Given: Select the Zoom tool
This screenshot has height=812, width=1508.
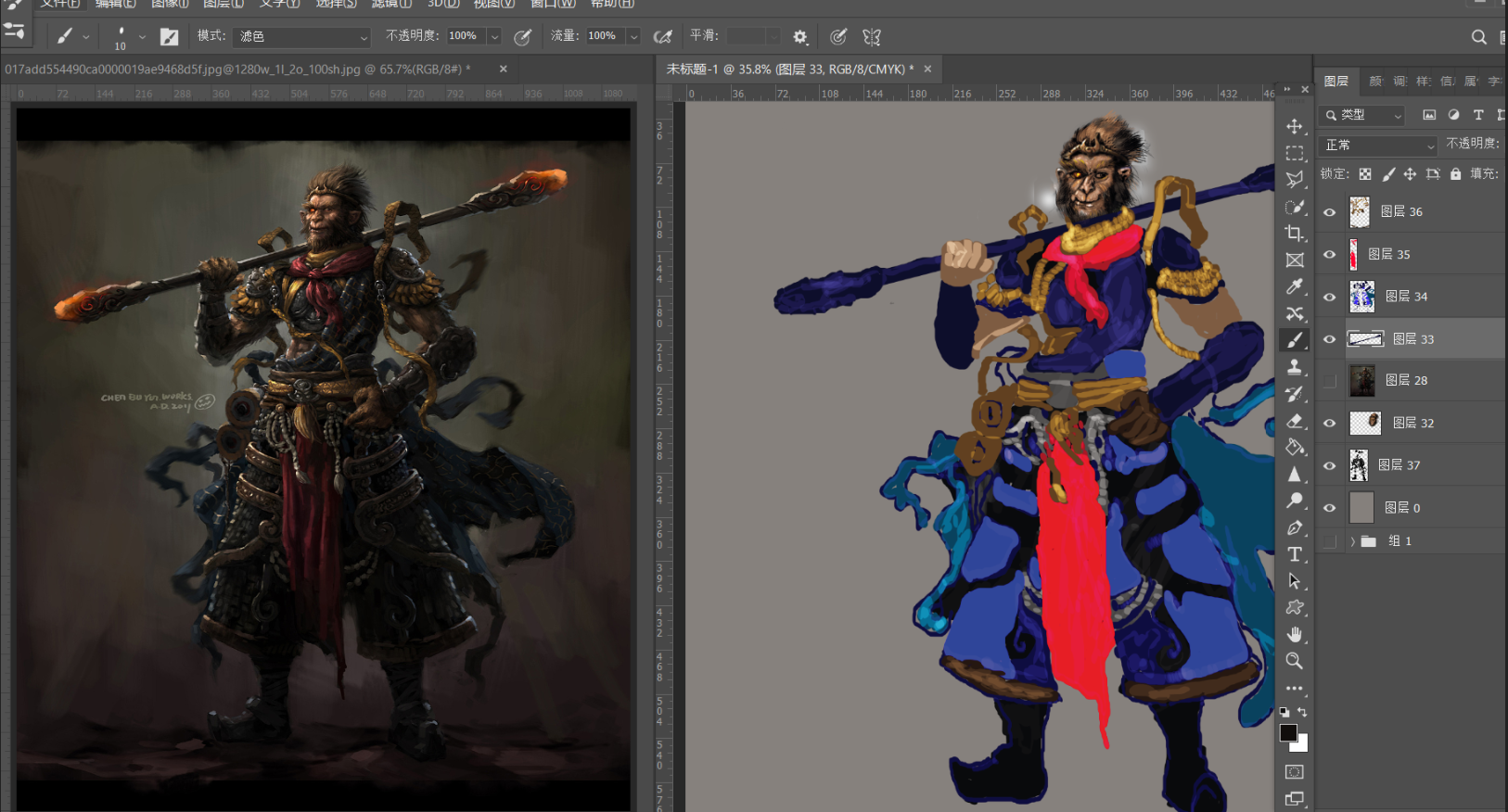Looking at the screenshot, I should coord(1295,661).
